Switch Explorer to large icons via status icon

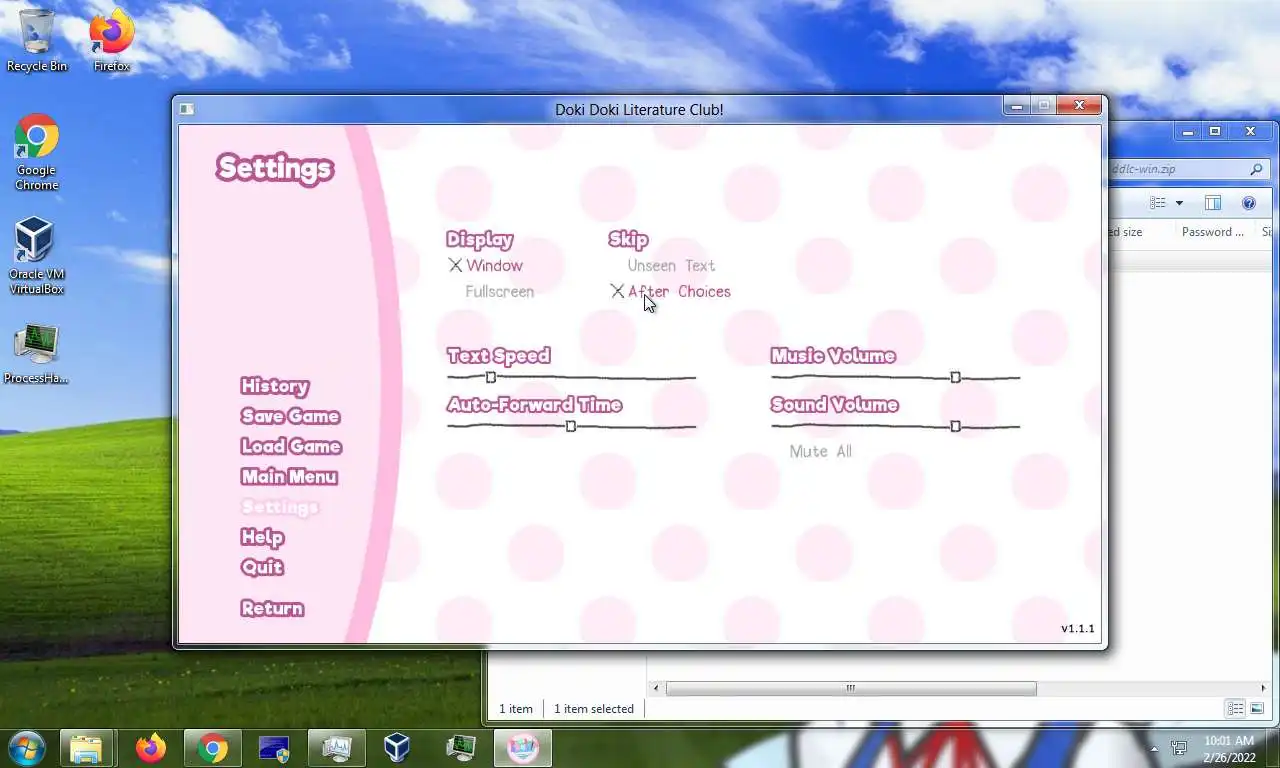tap(1256, 708)
